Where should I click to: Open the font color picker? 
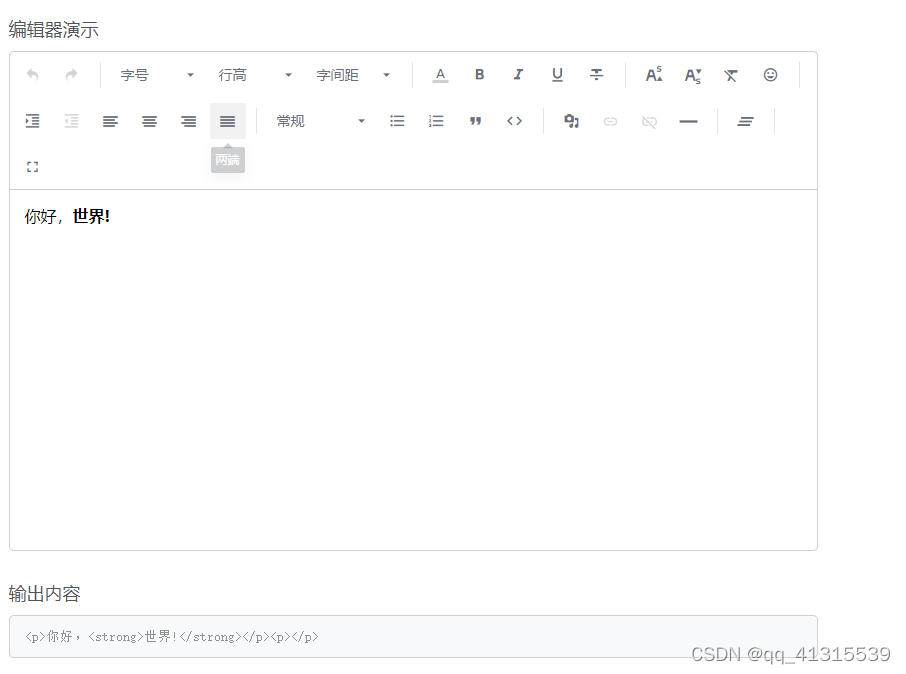pyautogui.click(x=440, y=75)
